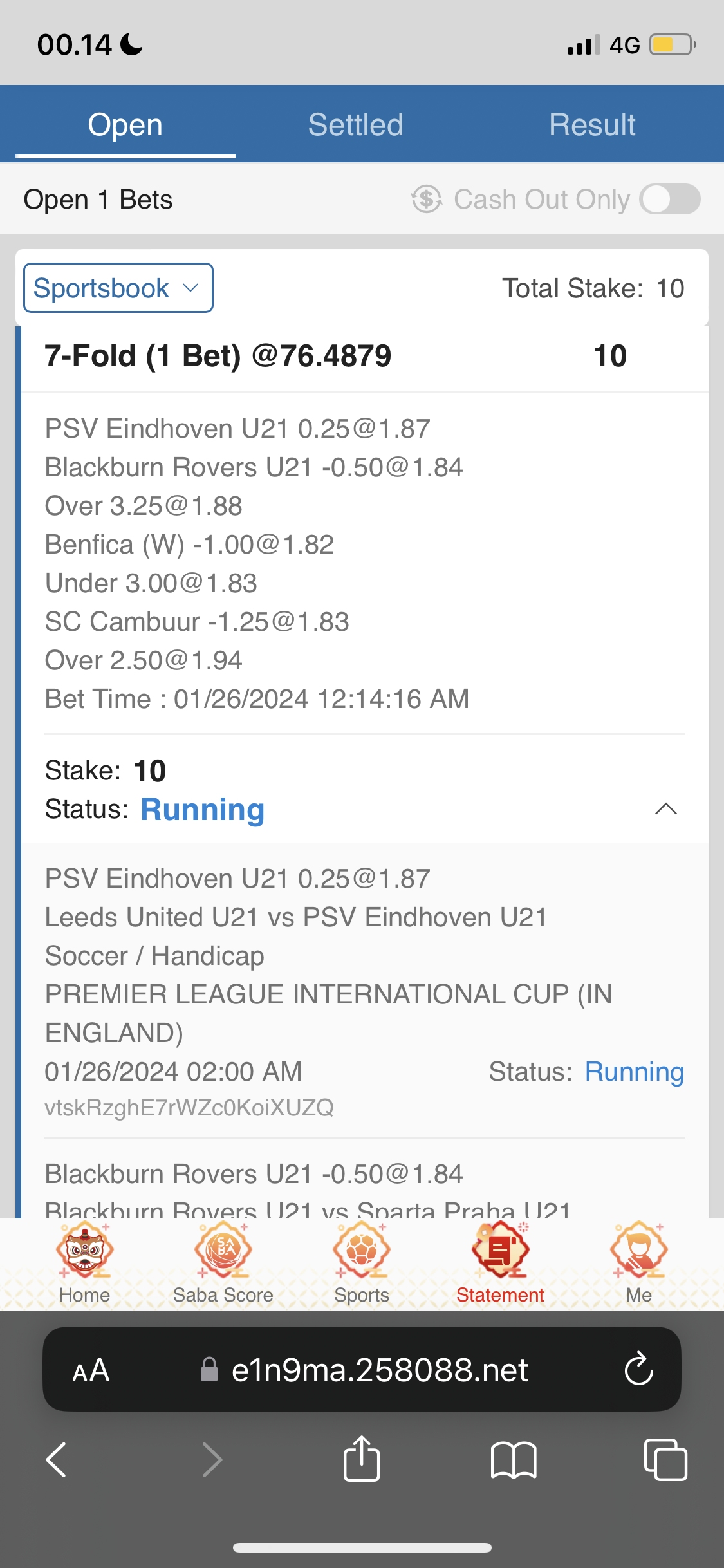The width and height of the screenshot is (724, 1568).
Task: Tap the Safari share icon
Action: [362, 1459]
